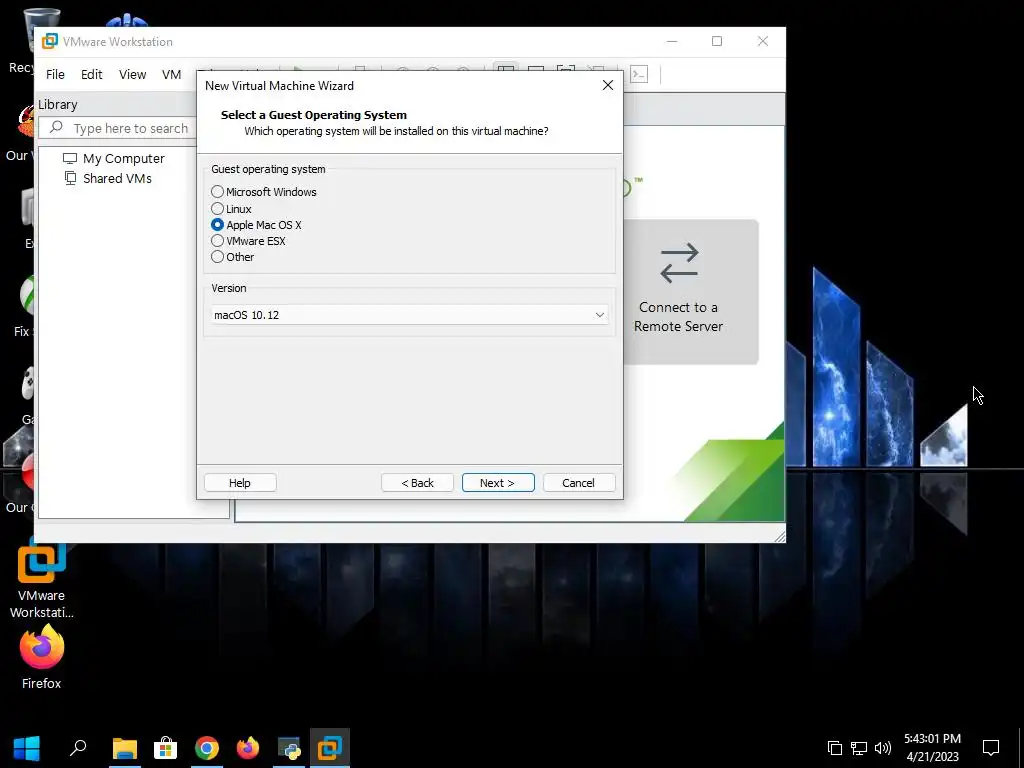The height and width of the screenshot is (768, 1024).
Task: Open VMware Workstation desktop shortcut
Action: point(41,580)
